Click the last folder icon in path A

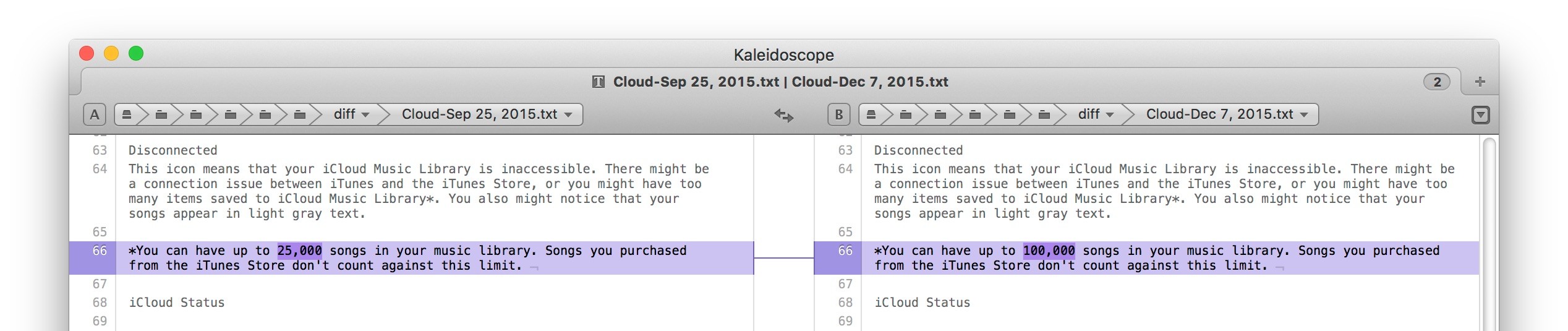pos(300,114)
